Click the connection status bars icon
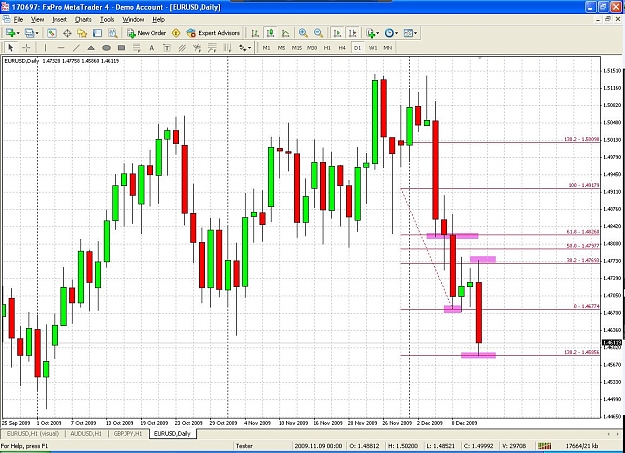The height and width of the screenshot is (453, 625). pyautogui.click(x=544, y=445)
